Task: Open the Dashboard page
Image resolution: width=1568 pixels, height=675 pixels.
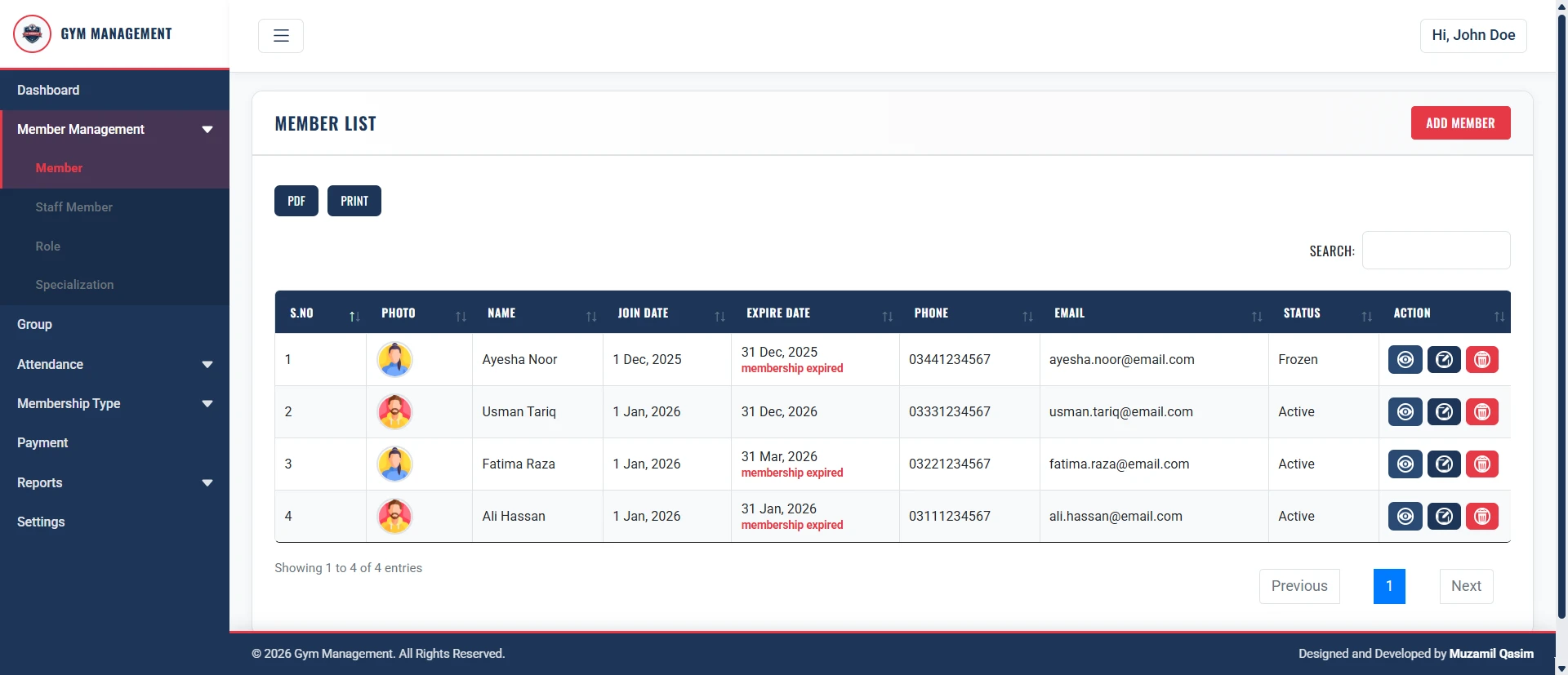Action: tap(114, 90)
